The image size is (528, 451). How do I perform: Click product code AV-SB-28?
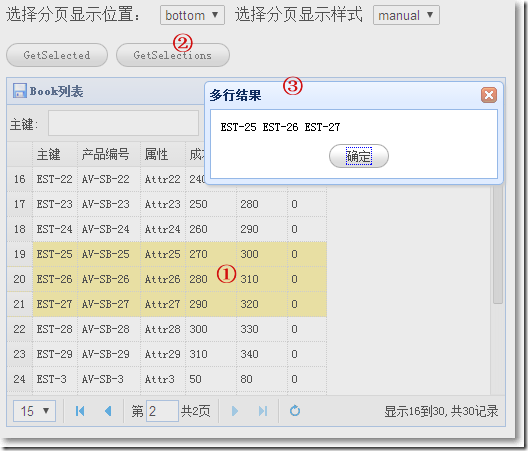click(105, 329)
